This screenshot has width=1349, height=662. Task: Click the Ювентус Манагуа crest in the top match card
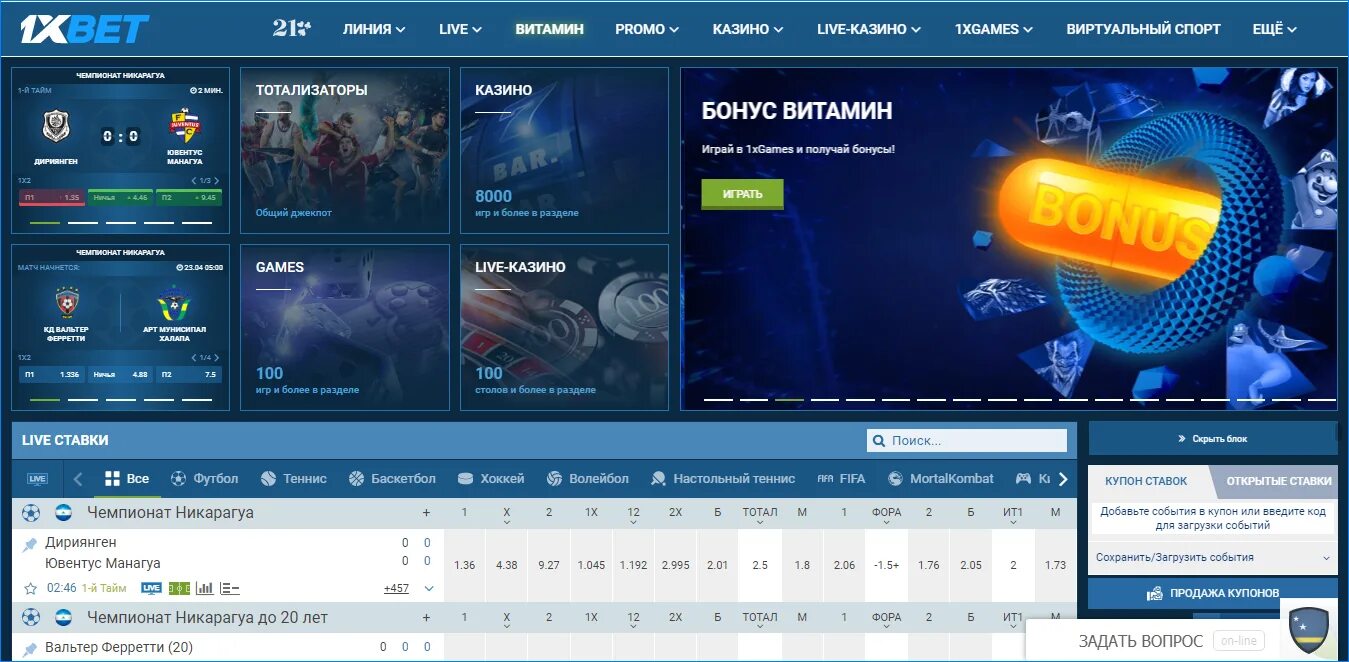point(185,126)
